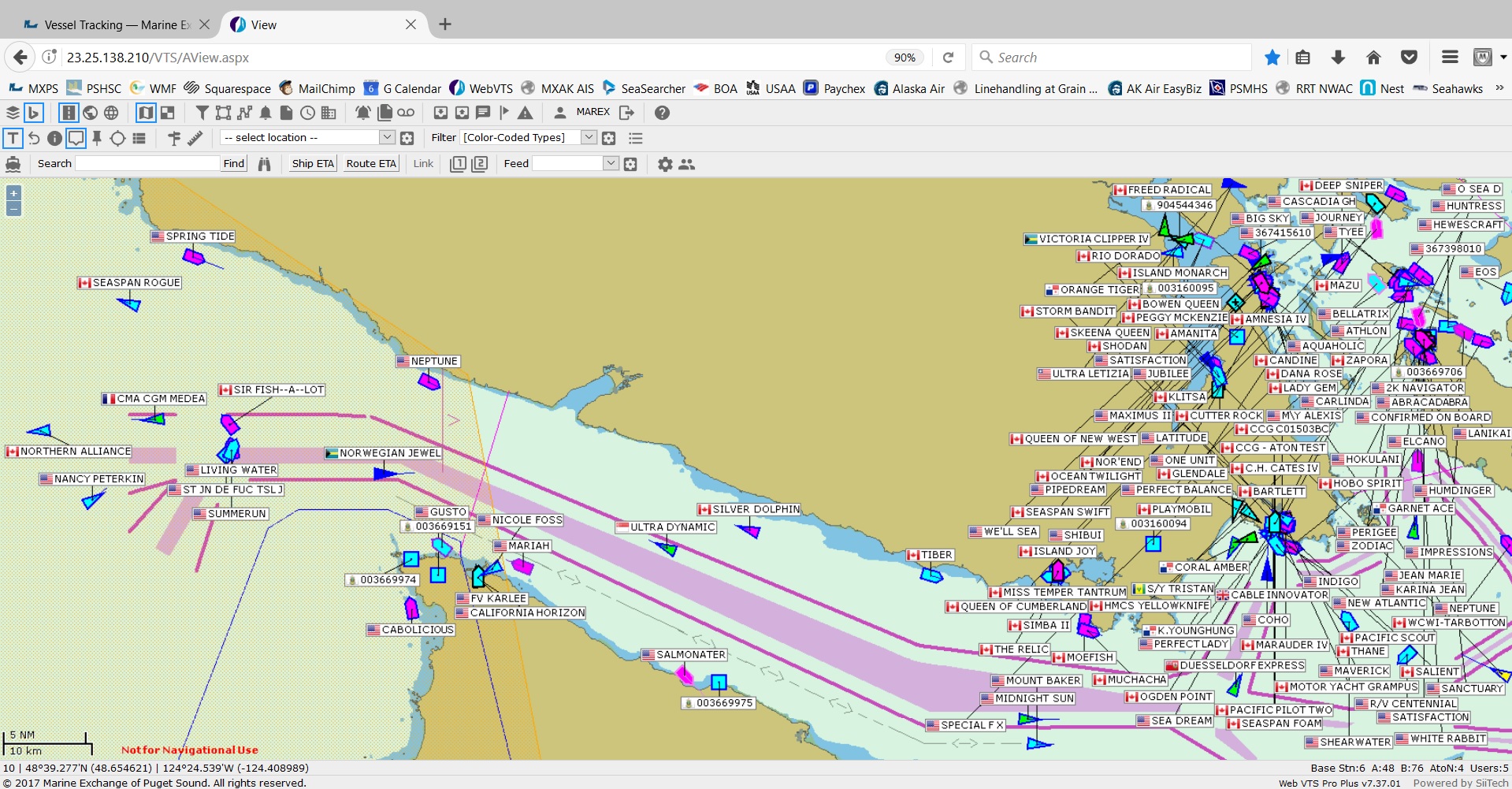Click the flag marker icon
This screenshot has width=1512, height=789.
tap(504, 113)
